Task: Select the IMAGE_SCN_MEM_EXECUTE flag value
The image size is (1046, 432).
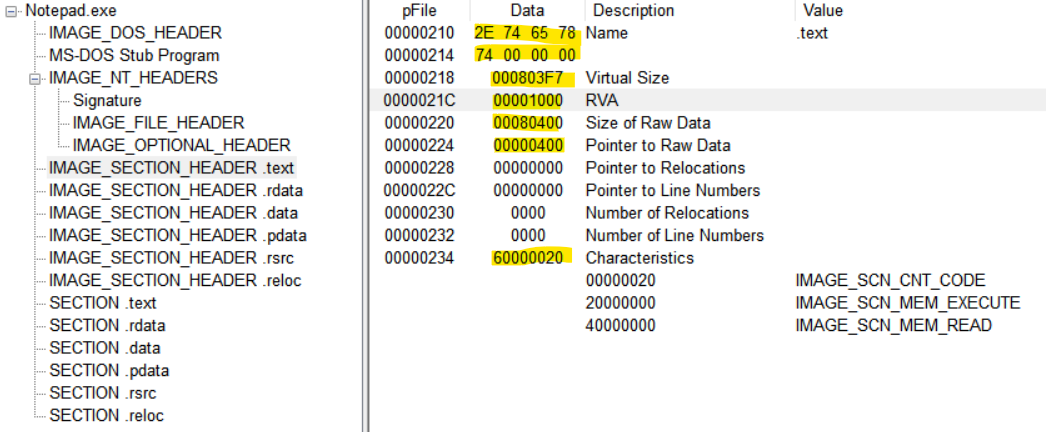Action: [908, 303]
